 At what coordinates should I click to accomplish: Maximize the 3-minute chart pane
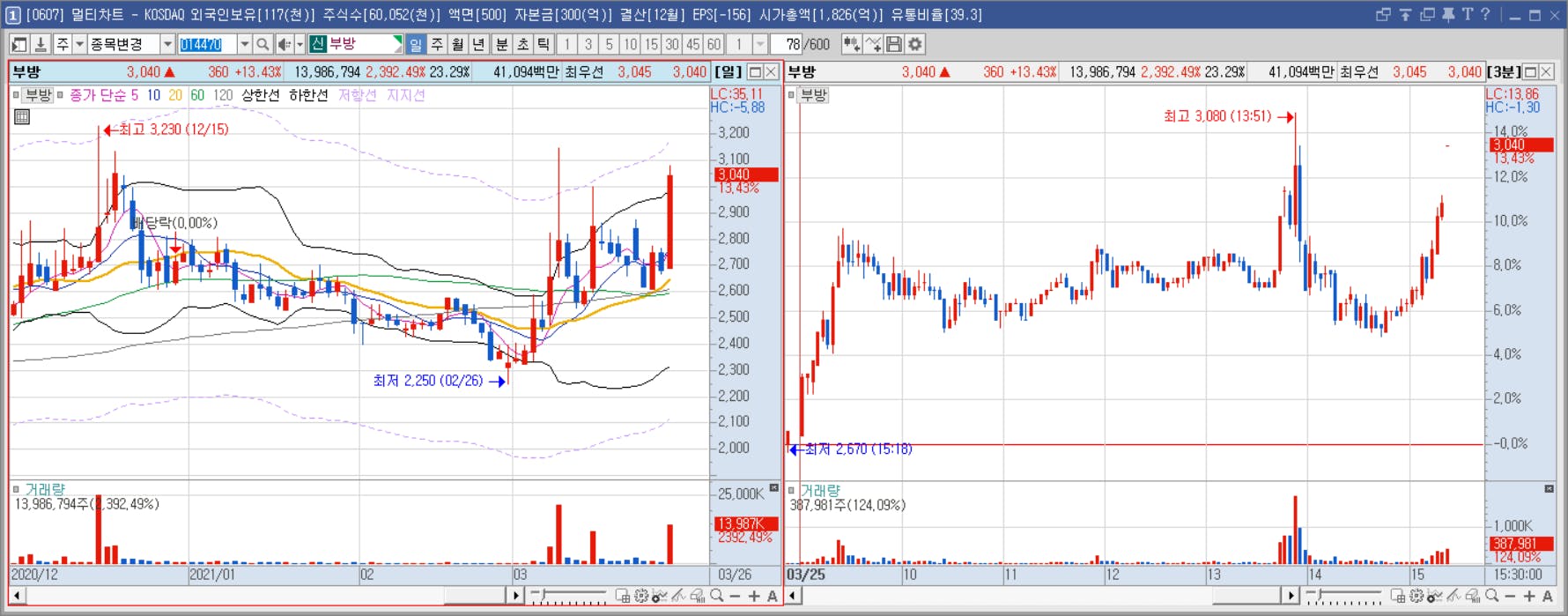coord(1530,72)
